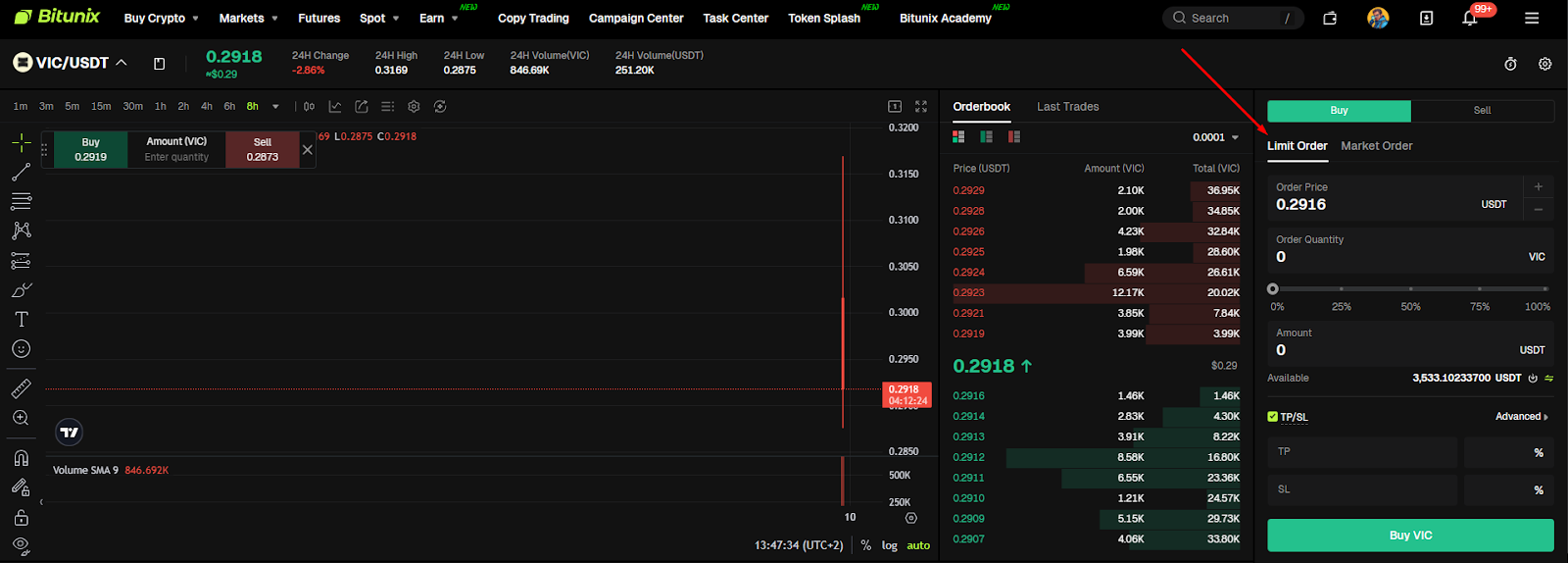Open the indicators menu in chart toolbar
The height and width of the screenshot is (563, 1568).
click(x=335, y=107)
